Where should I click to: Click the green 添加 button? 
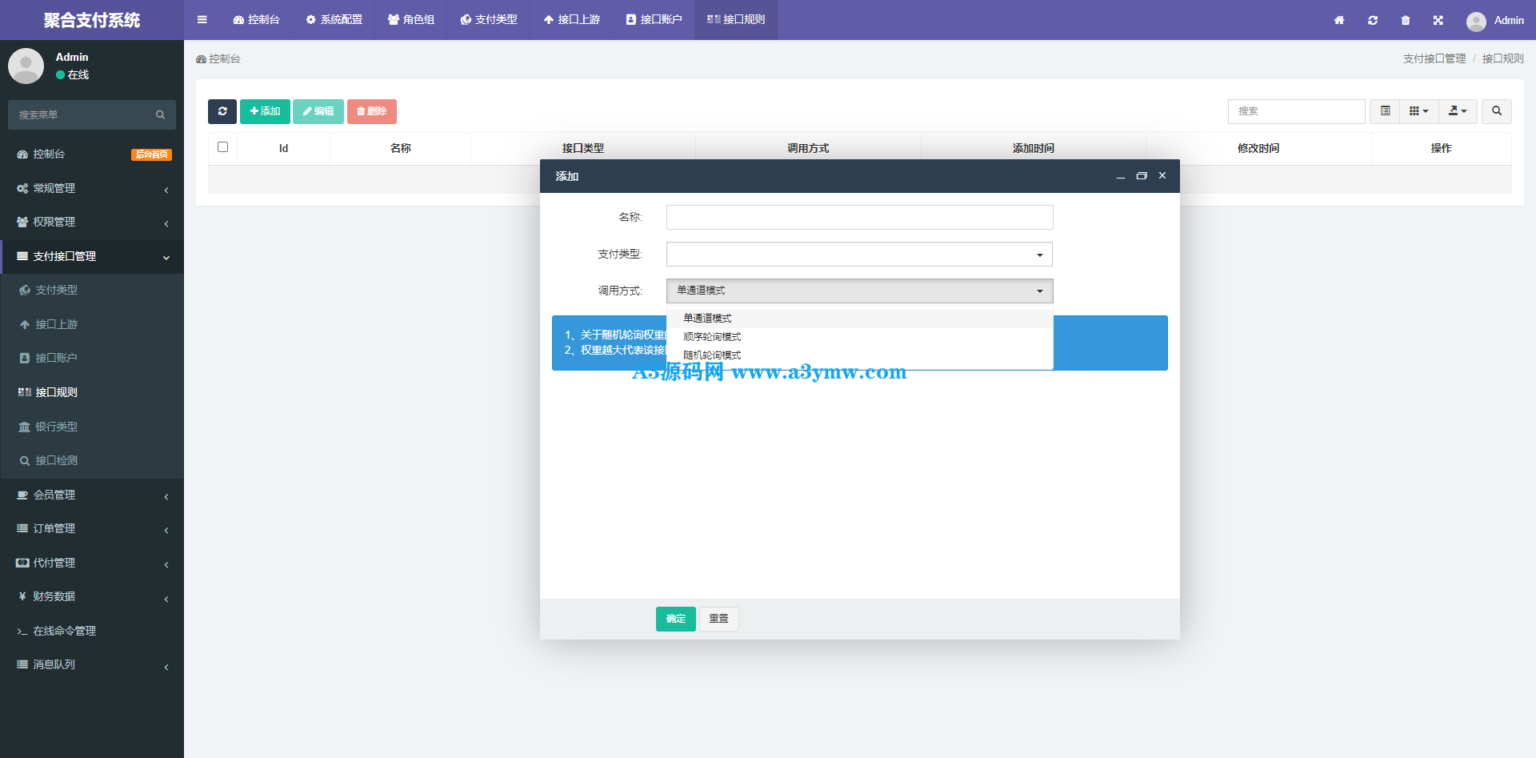coord(265,111)
